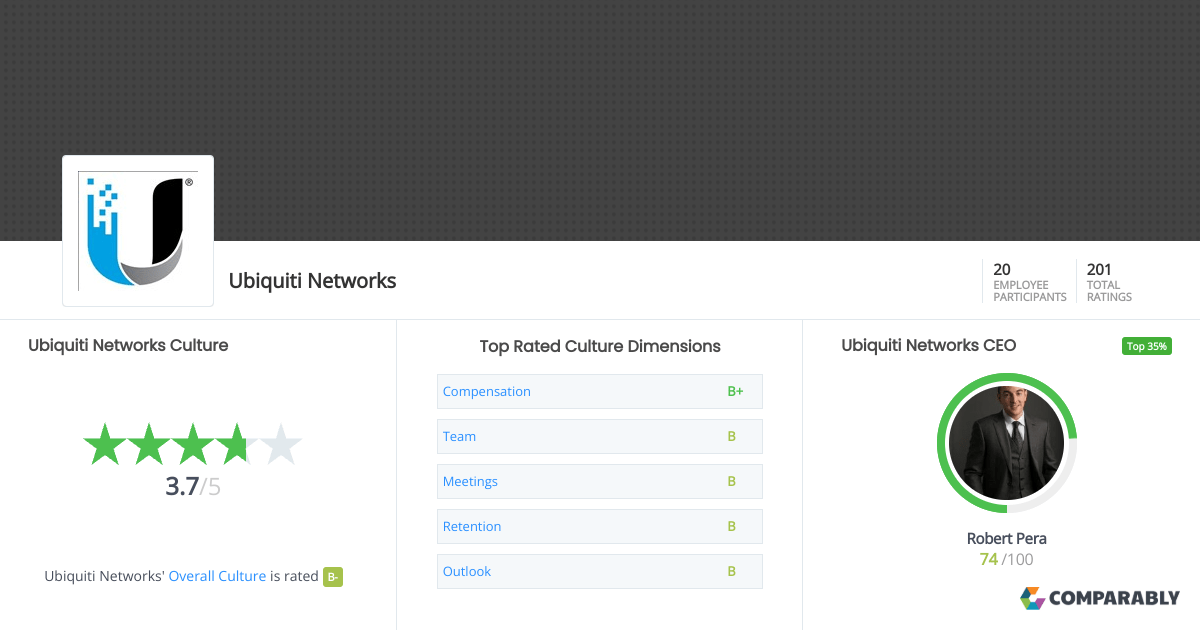Click the Ubiquiti Networks company logo
Image resolution: width=1200 pixels, height=630 pixels.
coord(137,229)
